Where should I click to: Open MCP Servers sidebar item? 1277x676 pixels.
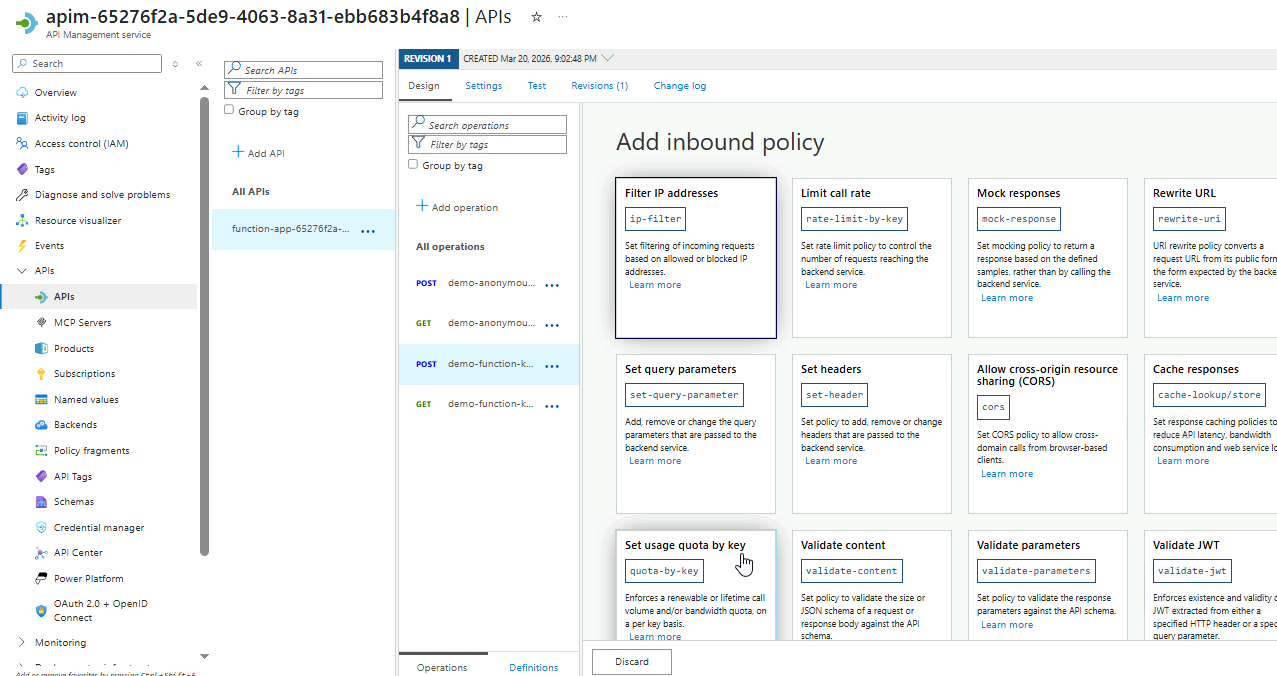pyautogui.click(x=82, y=323)
